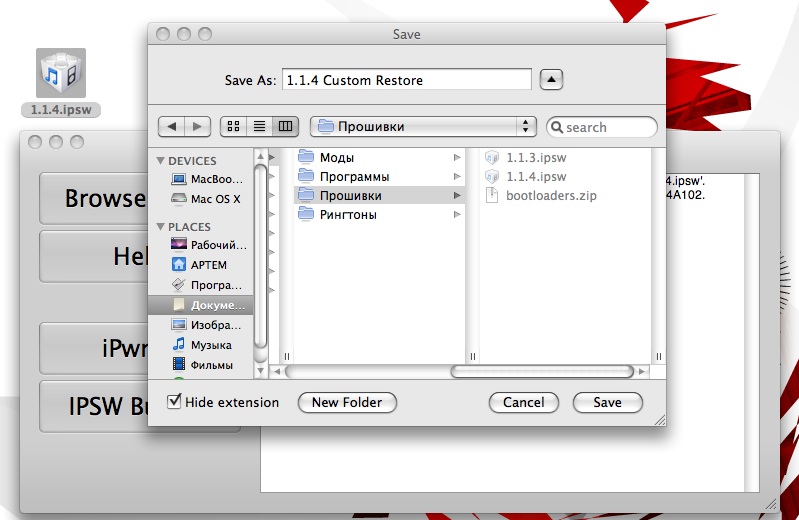Toggle the Hide extension checkbox
Viewport: 799px width, 520px height.
[x=174, y=401]
